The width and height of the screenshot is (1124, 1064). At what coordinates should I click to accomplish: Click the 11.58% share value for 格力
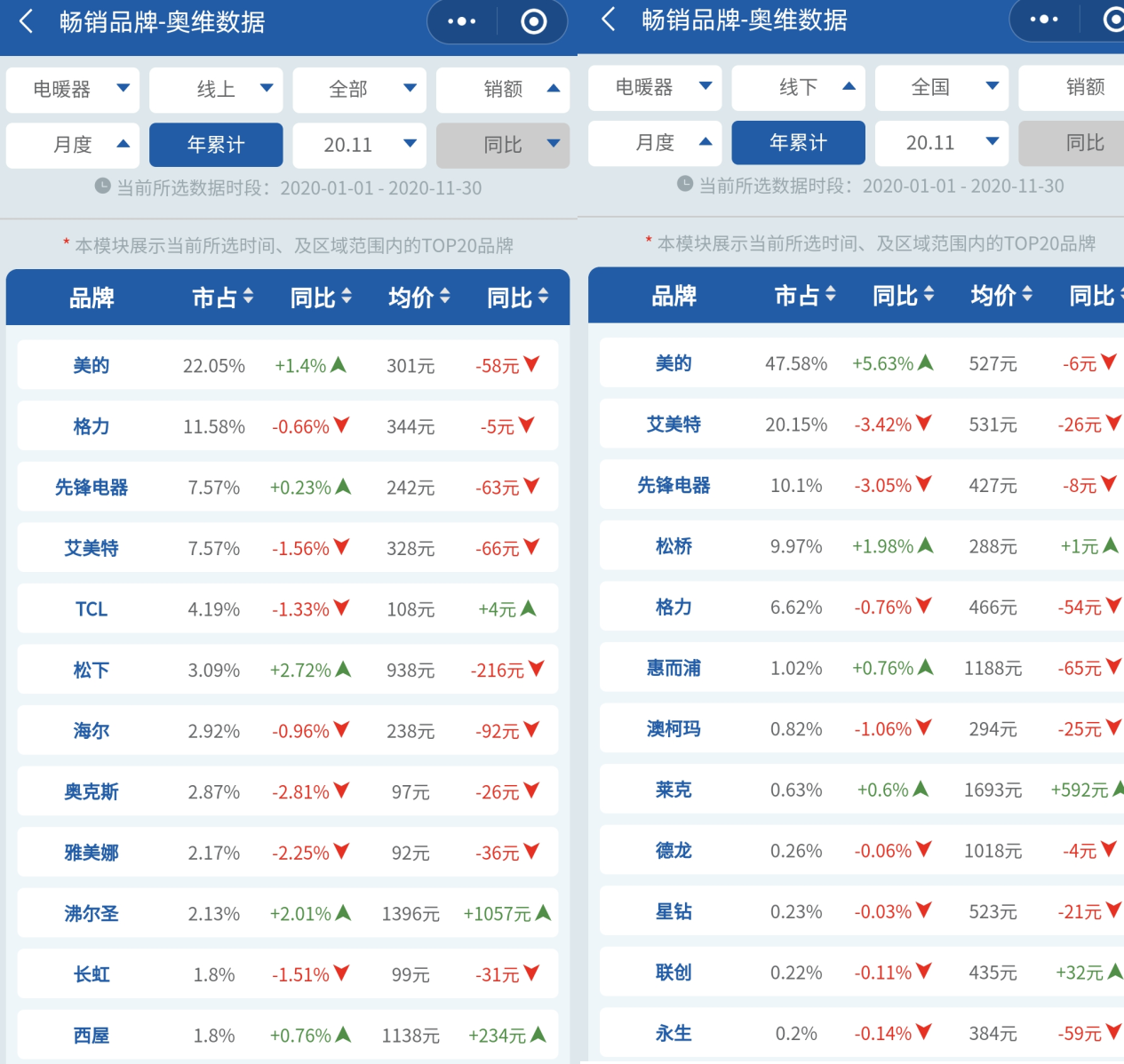pos(214,427)
